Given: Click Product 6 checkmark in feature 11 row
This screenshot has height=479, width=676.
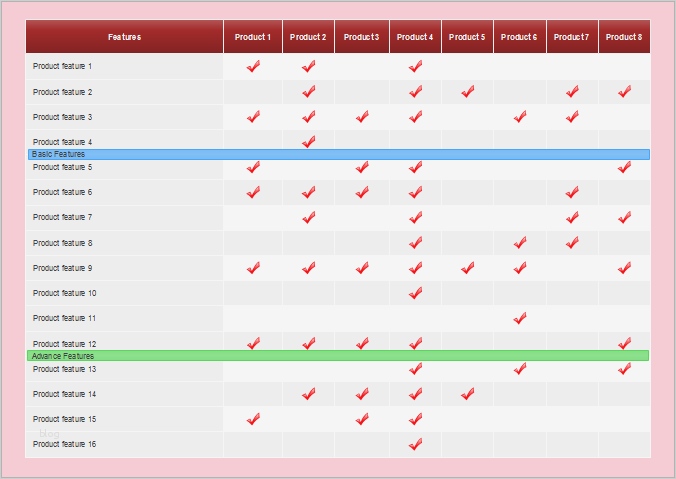Looking at the screenshot, I should 520,318.
